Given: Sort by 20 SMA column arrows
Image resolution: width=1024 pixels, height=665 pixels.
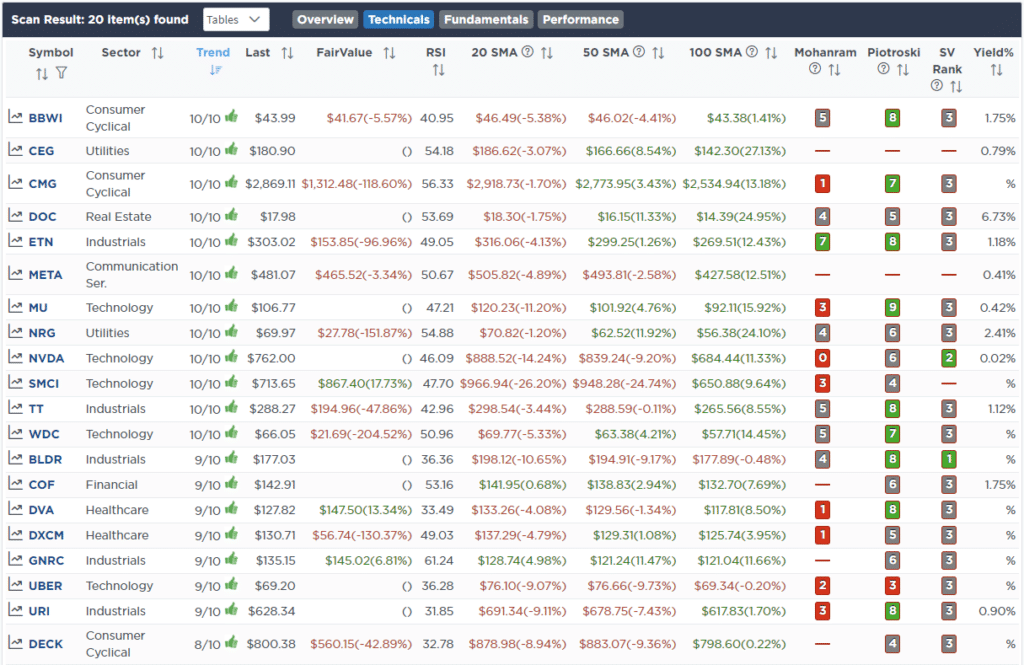Looking at the screenshot, I should pyautogui.click(x=547, y=53).
